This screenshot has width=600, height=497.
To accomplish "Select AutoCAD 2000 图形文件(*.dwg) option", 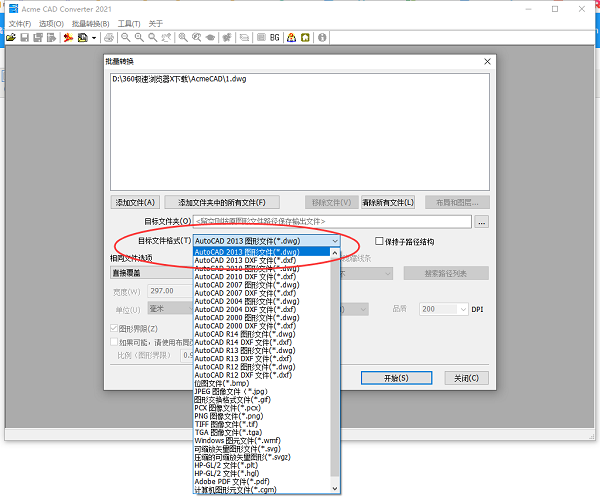I will point(262,318).
